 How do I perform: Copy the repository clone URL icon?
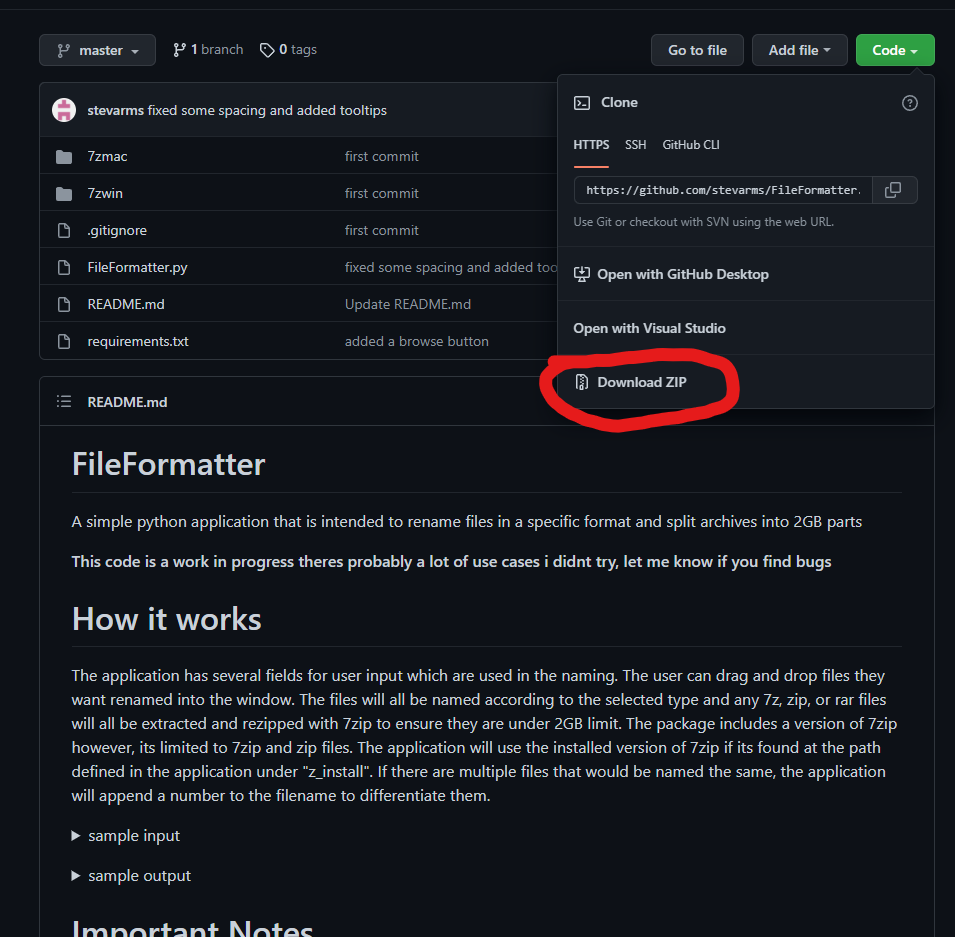[893, 190]
